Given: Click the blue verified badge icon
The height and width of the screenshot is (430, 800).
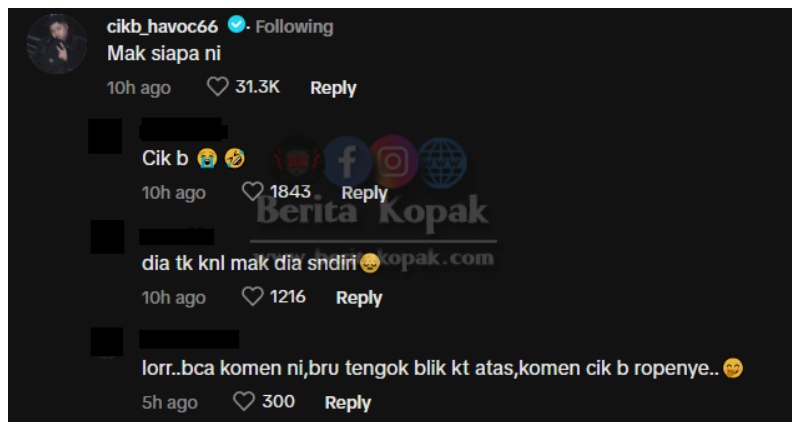Looking at the screenshot, I should coord(236,24).
